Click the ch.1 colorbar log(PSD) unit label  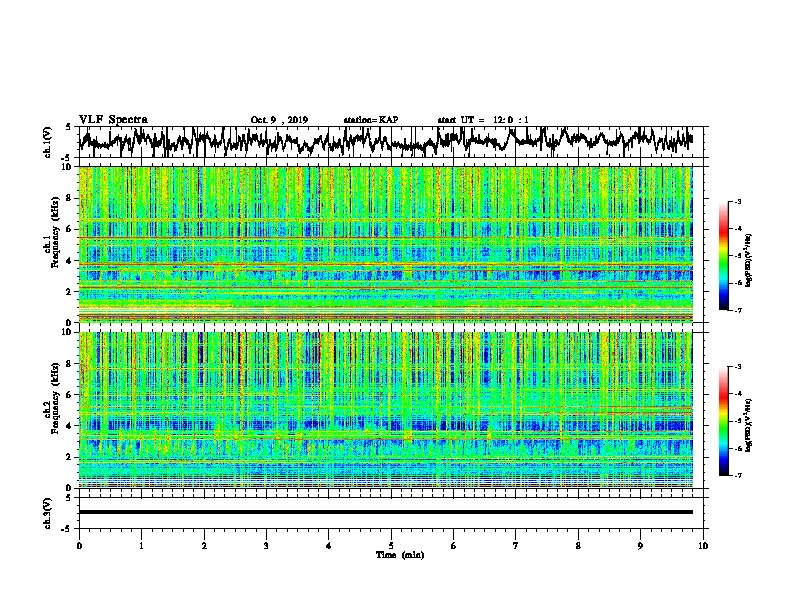(x=749, y=260)
